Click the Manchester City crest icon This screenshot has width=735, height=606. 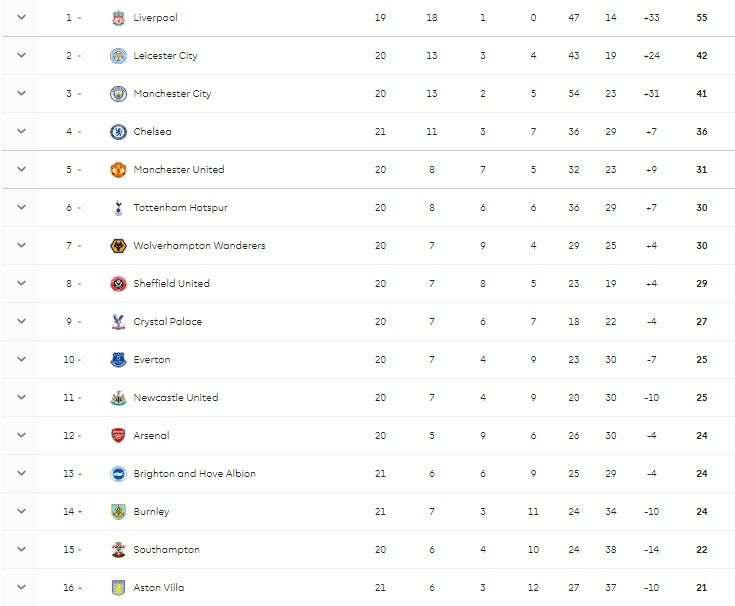[x=118, y=94]
